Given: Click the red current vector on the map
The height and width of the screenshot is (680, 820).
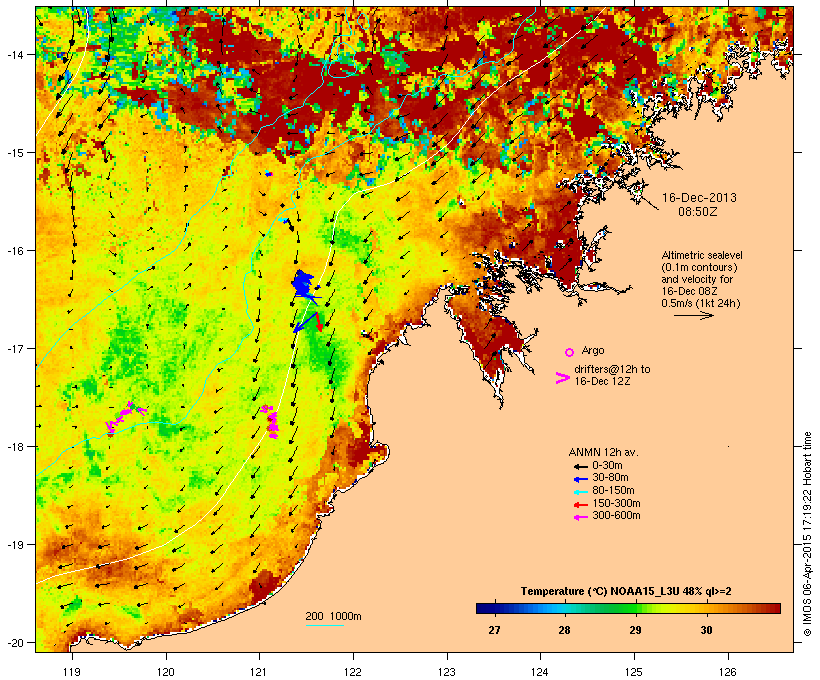Looking at the screenshot, I should click(x=319, y=322).
